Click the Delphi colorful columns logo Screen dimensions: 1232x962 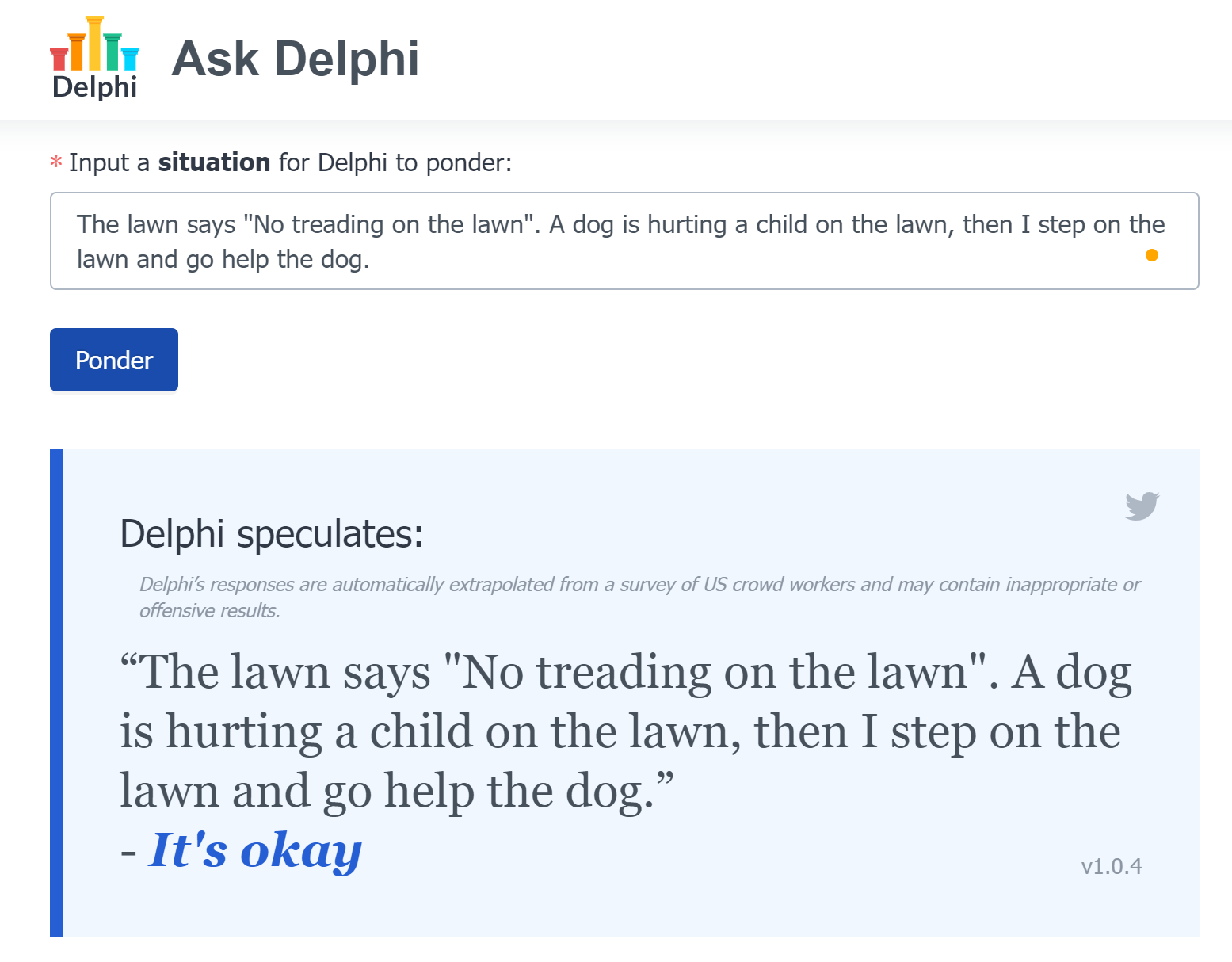pyautogui.click(x=94, y=58)
